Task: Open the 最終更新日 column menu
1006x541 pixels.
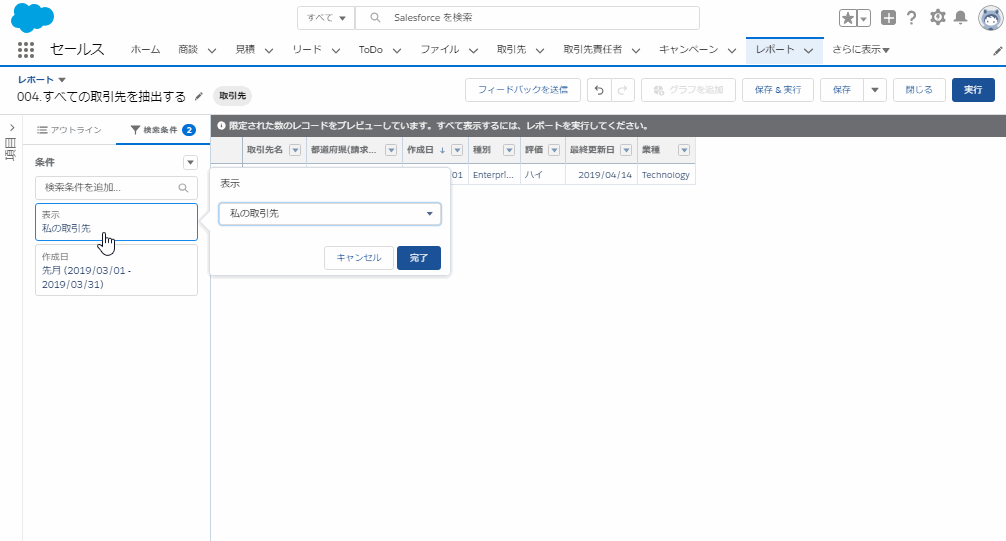Action: [626, 150]
